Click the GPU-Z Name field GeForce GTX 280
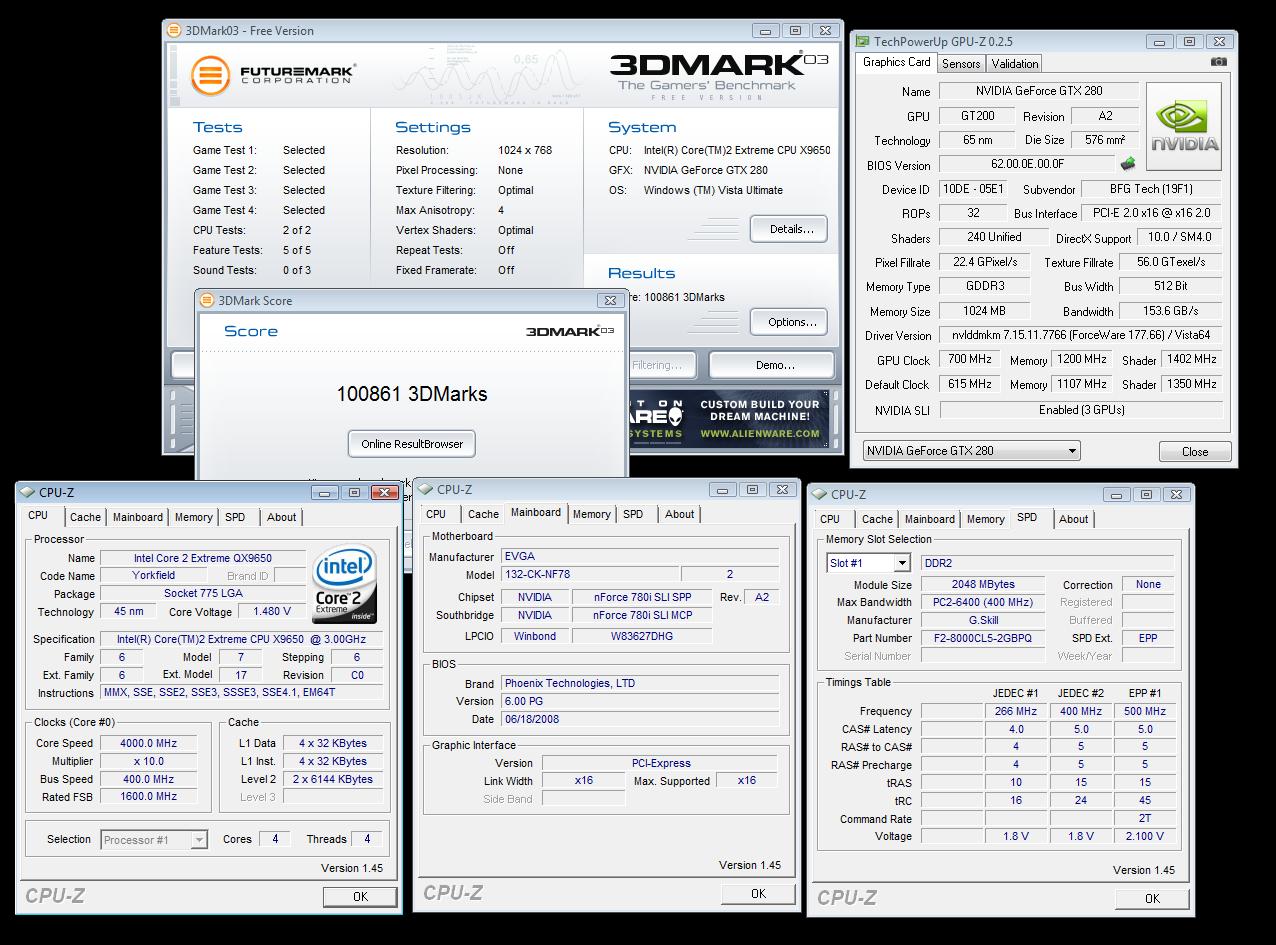The height and width of the screenshot is (945, 1276). pos(1039,90)
